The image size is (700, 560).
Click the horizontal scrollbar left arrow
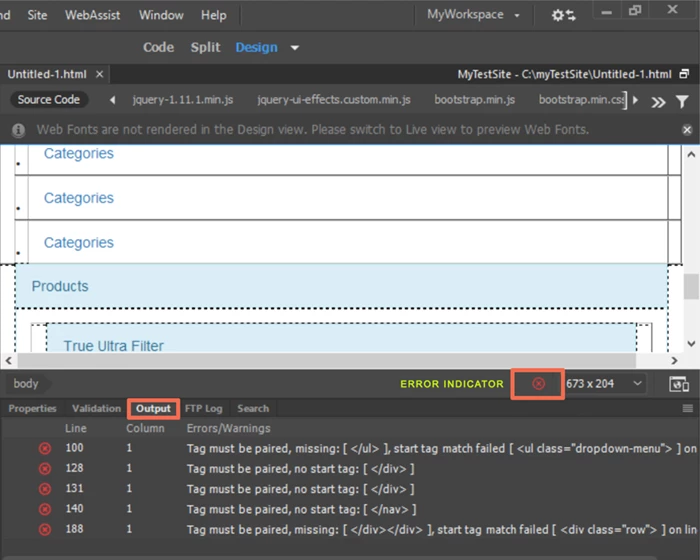click(x=8, y=360)
